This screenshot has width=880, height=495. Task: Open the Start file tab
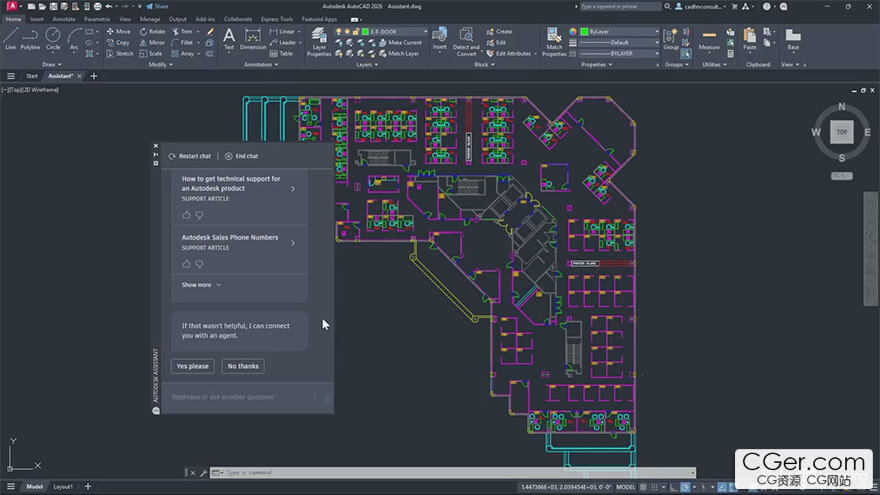[x=32, y=76]
